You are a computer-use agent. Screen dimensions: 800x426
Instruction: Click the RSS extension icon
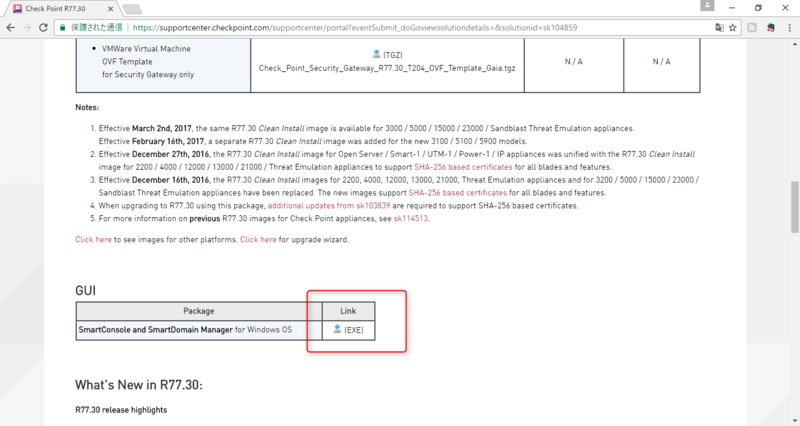pyautogui.click(x=752, y=28)
